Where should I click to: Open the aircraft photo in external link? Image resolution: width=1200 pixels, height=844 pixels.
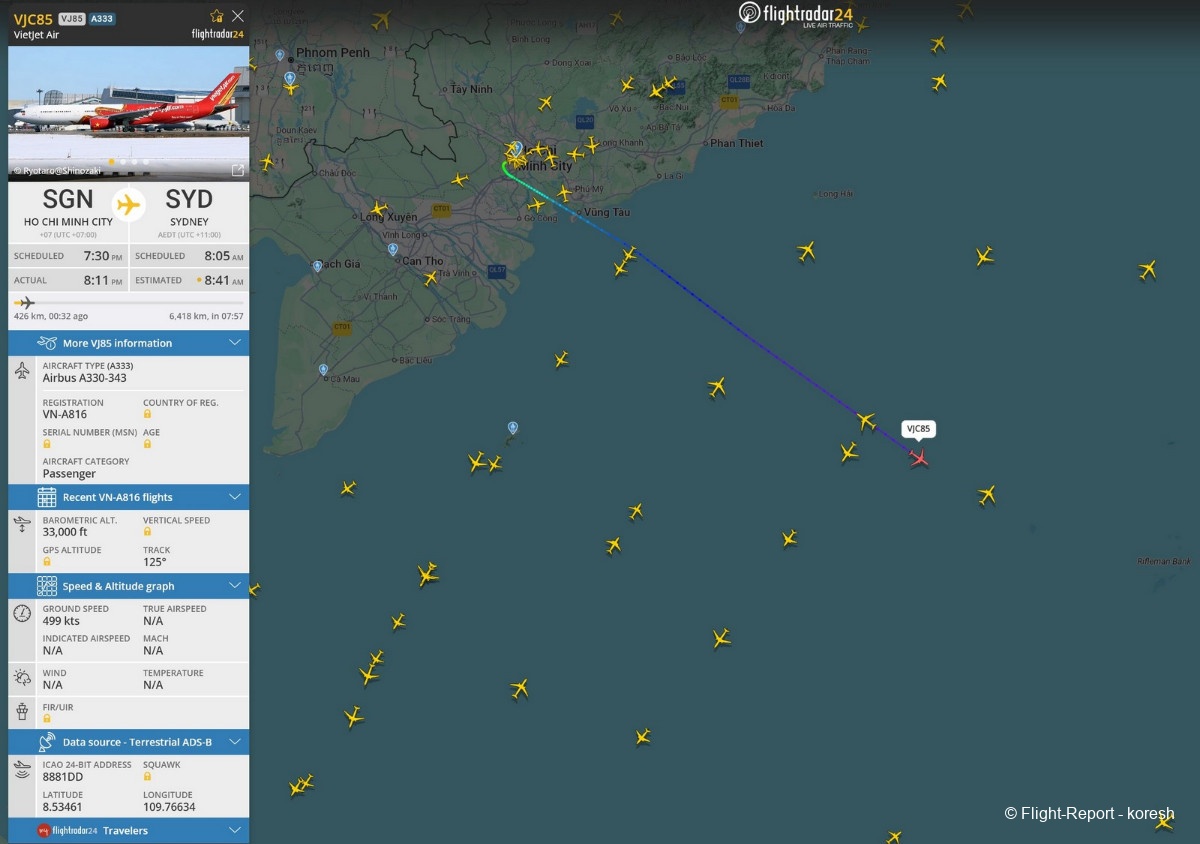click(237, 170)
